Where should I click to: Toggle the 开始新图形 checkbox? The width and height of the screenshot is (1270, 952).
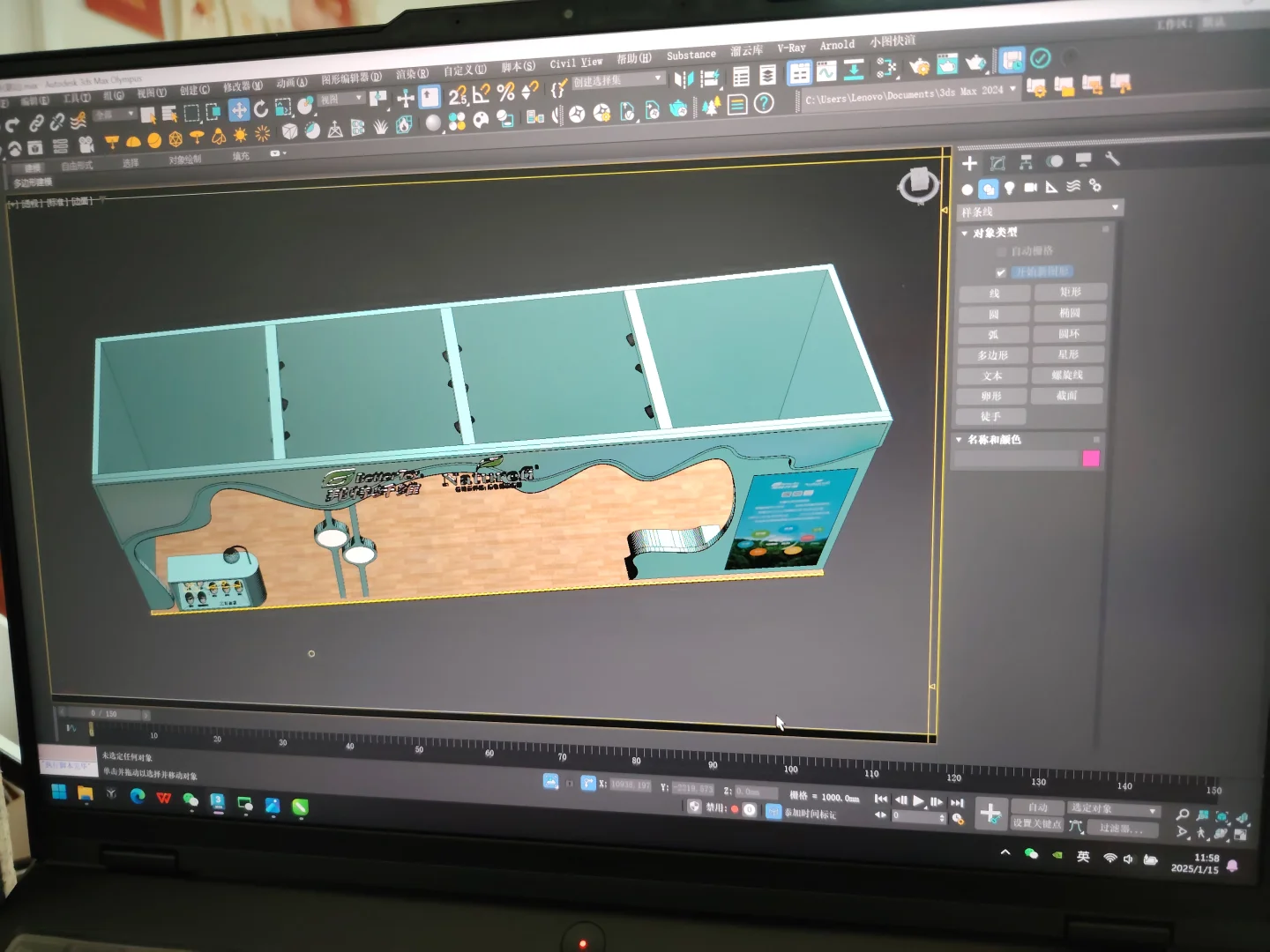pos(1000,272)
